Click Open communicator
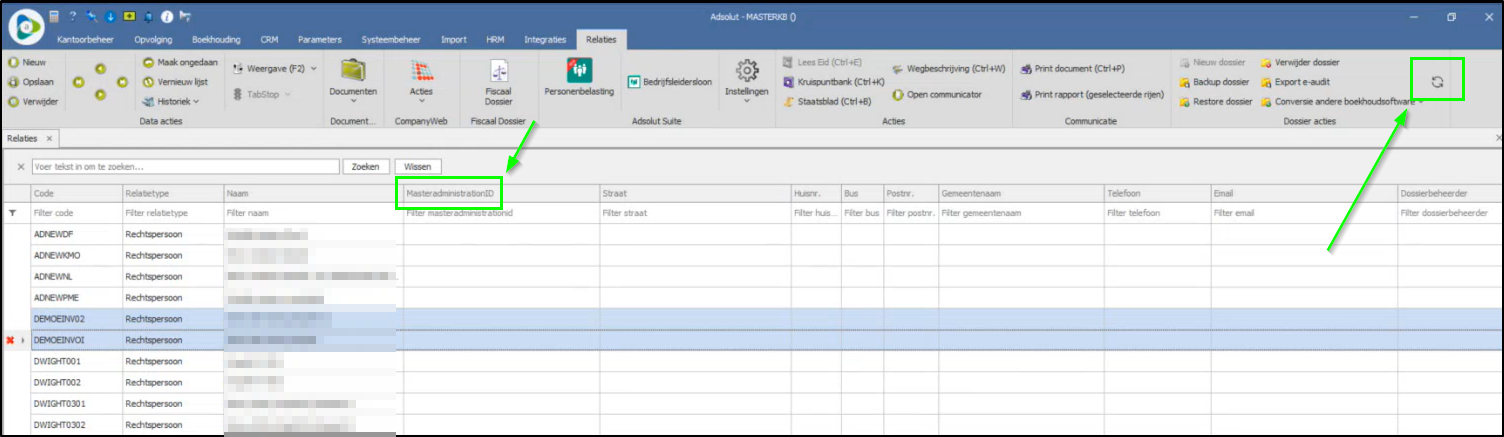This screenshot has height=437, width=1504. point(936,94)
